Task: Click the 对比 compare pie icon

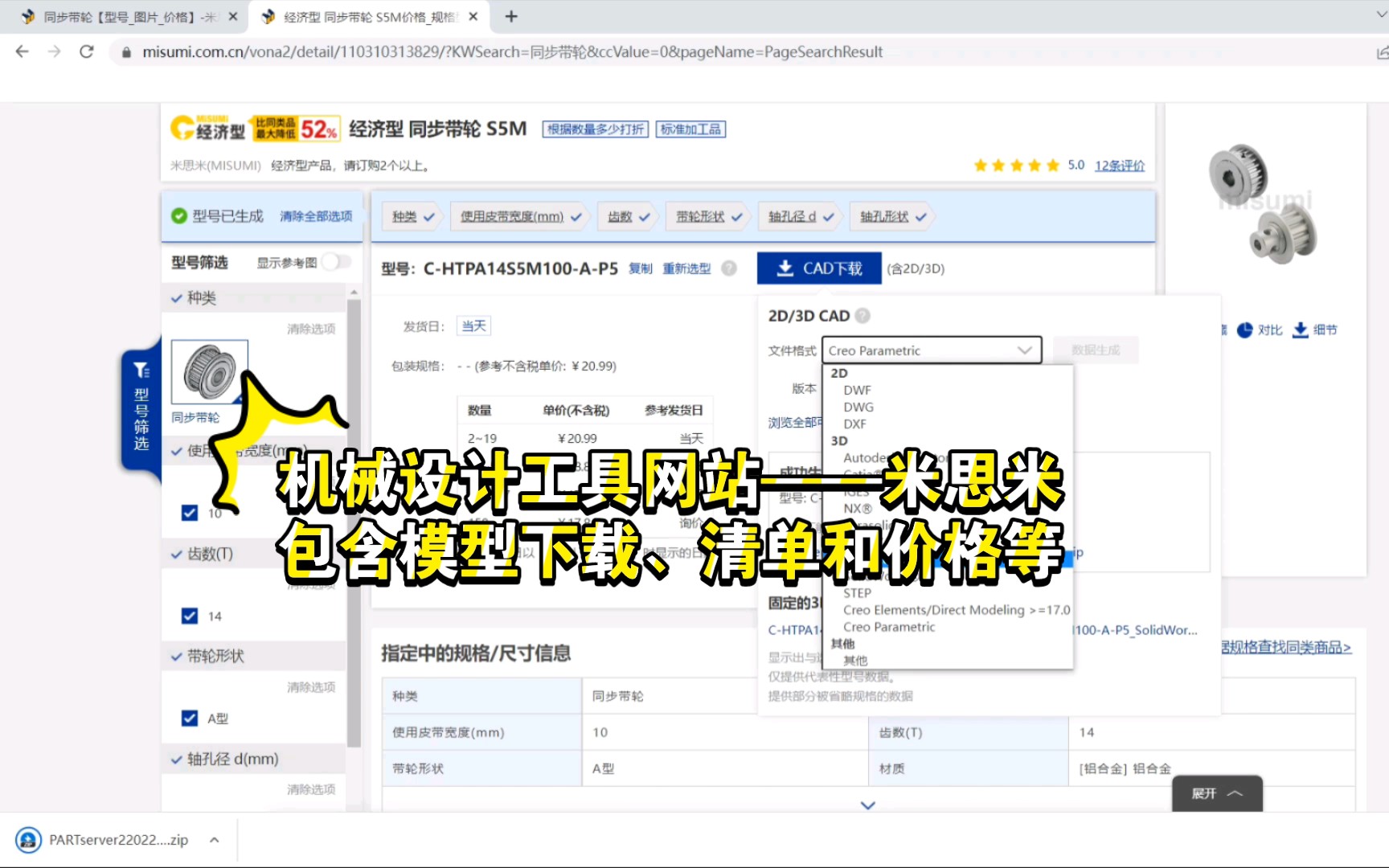Action: pos(1244,330)
